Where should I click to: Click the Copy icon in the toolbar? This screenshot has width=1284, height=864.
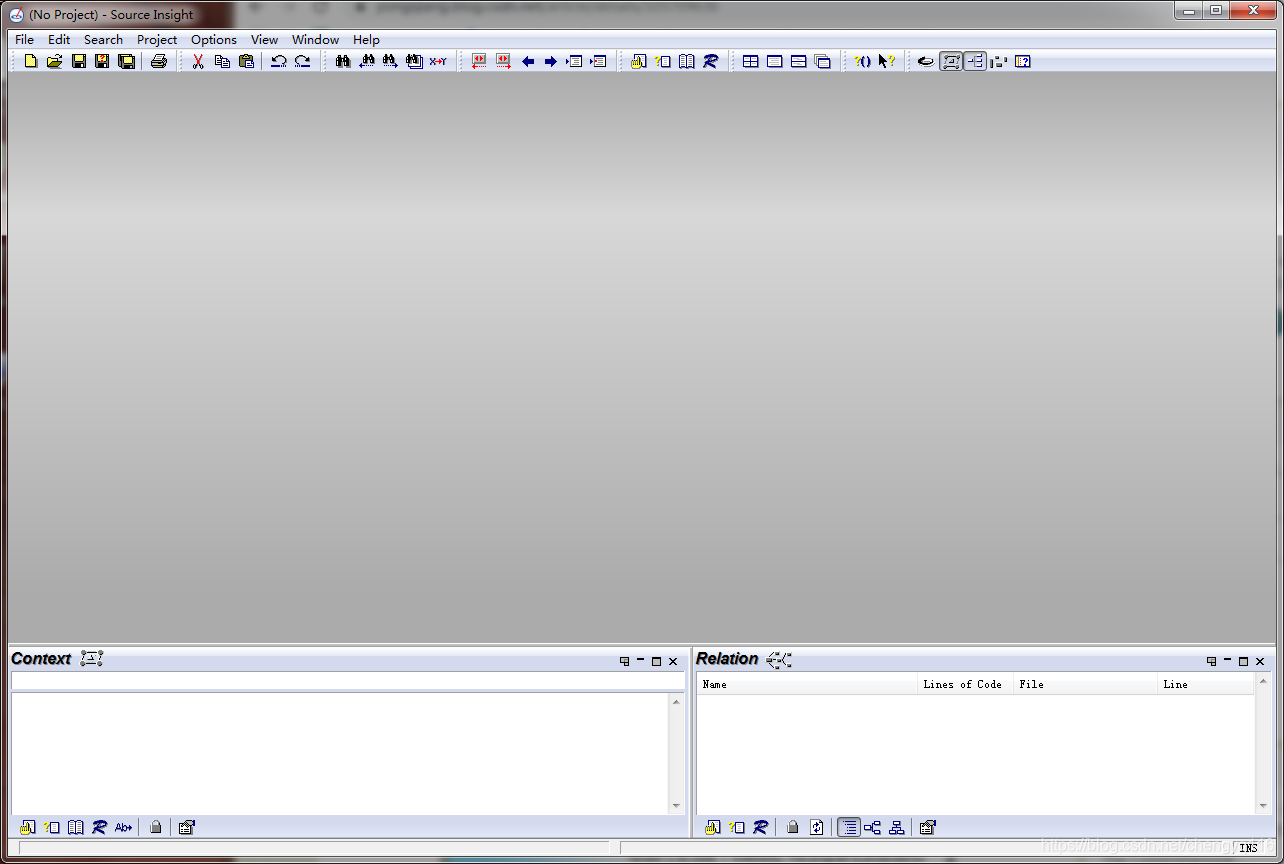coord(222,61)
